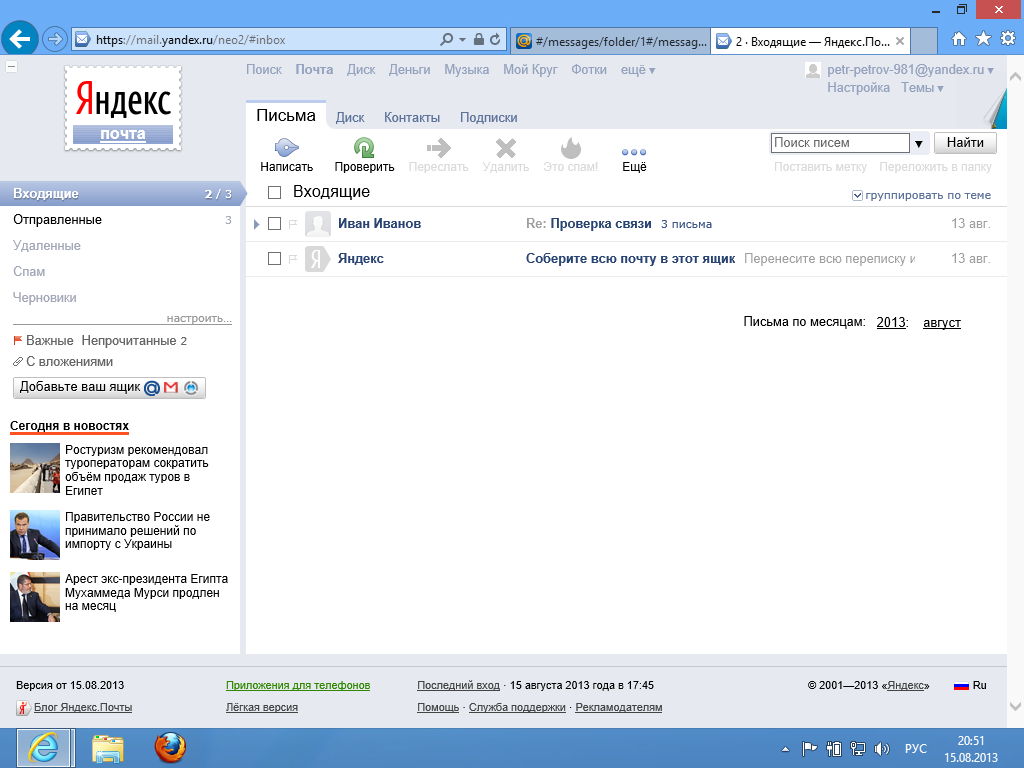Switch to the Письма tab
This screenshot has width=1024, height=768.
tap(286, 116)
